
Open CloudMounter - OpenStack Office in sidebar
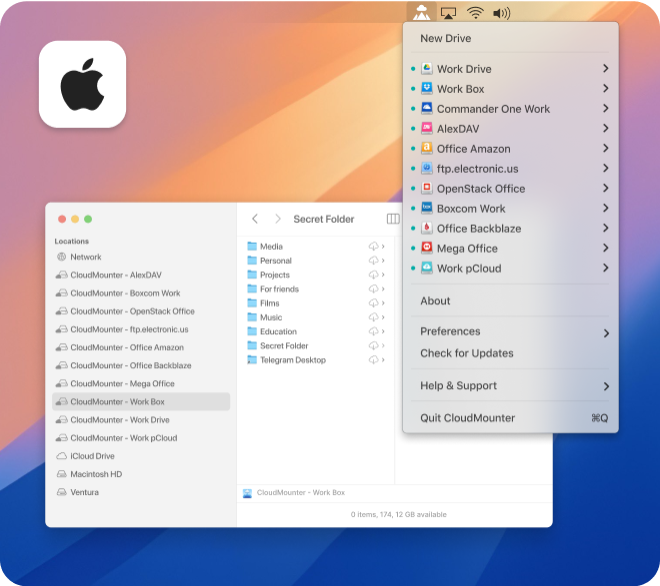coord(141,311)
